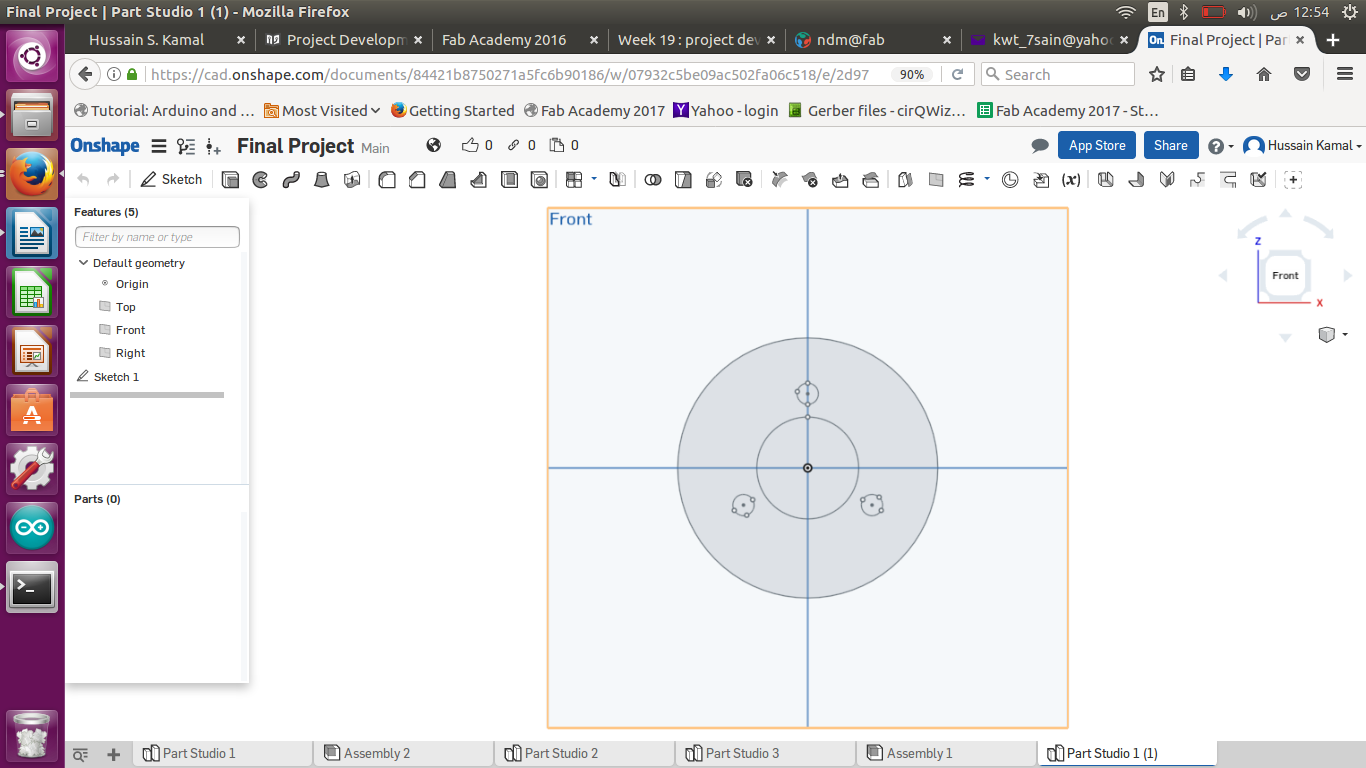Choose the Fillet tool icon
The image size is (1366, 768).
[x=387, y=180]
